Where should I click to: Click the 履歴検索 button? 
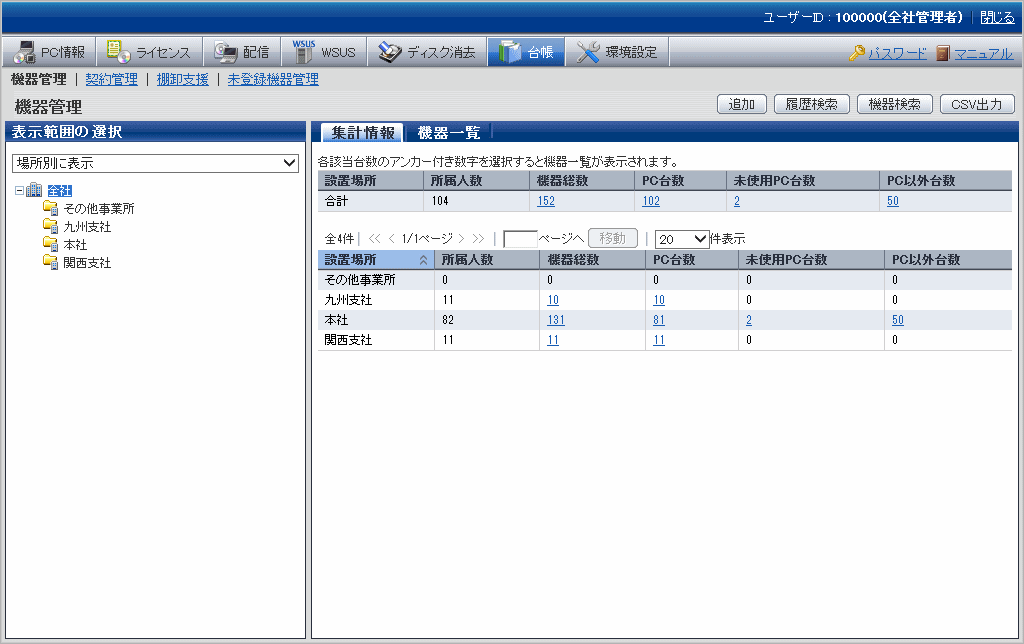coord(812,104)
